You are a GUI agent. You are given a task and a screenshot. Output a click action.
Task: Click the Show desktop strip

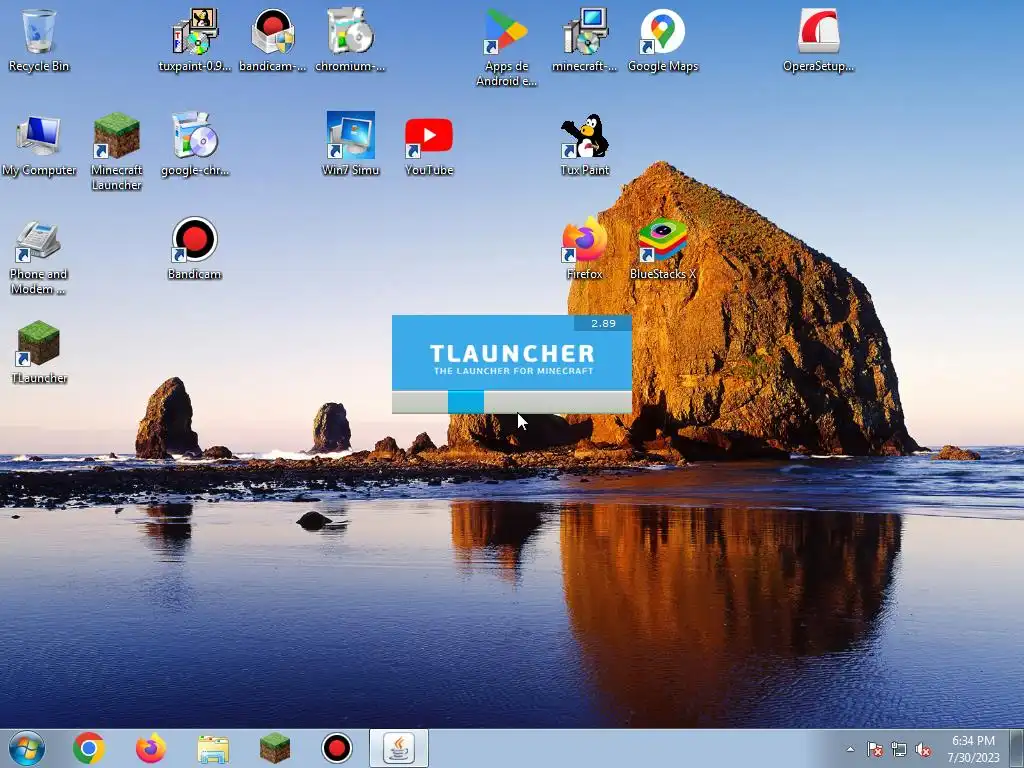[1017, 748]
